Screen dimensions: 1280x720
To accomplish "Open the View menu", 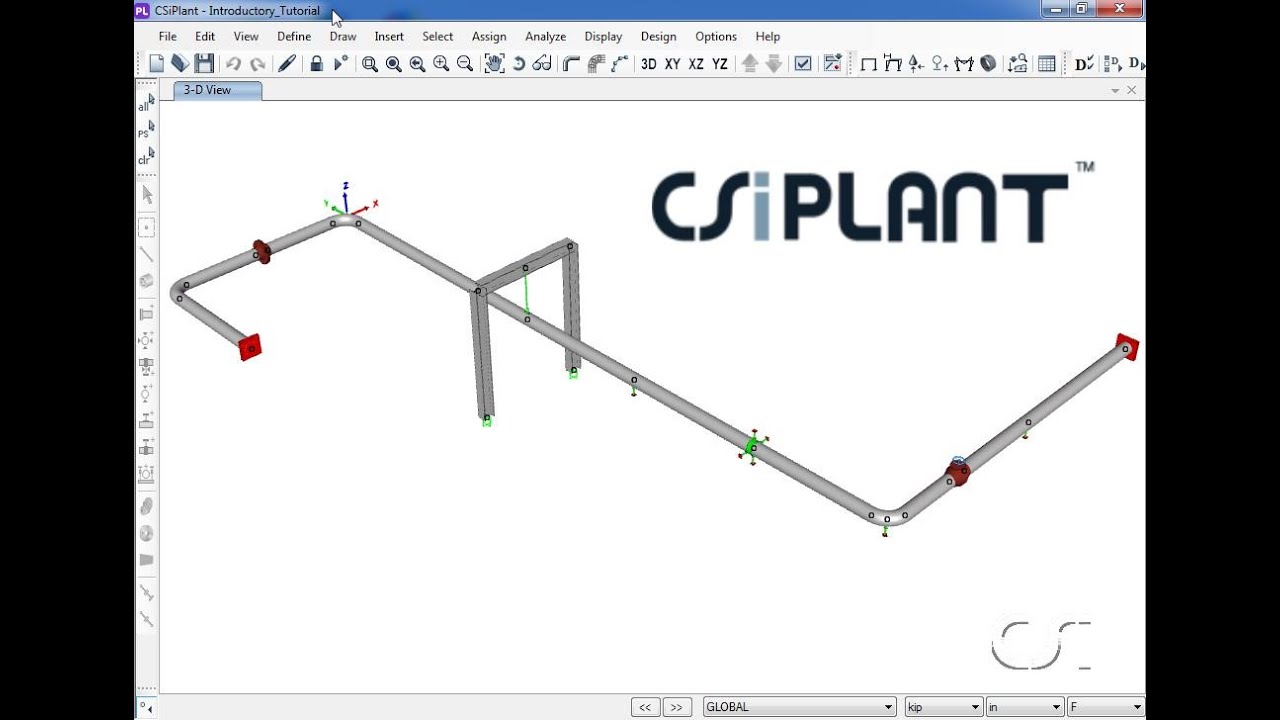I will click(246, 36).
